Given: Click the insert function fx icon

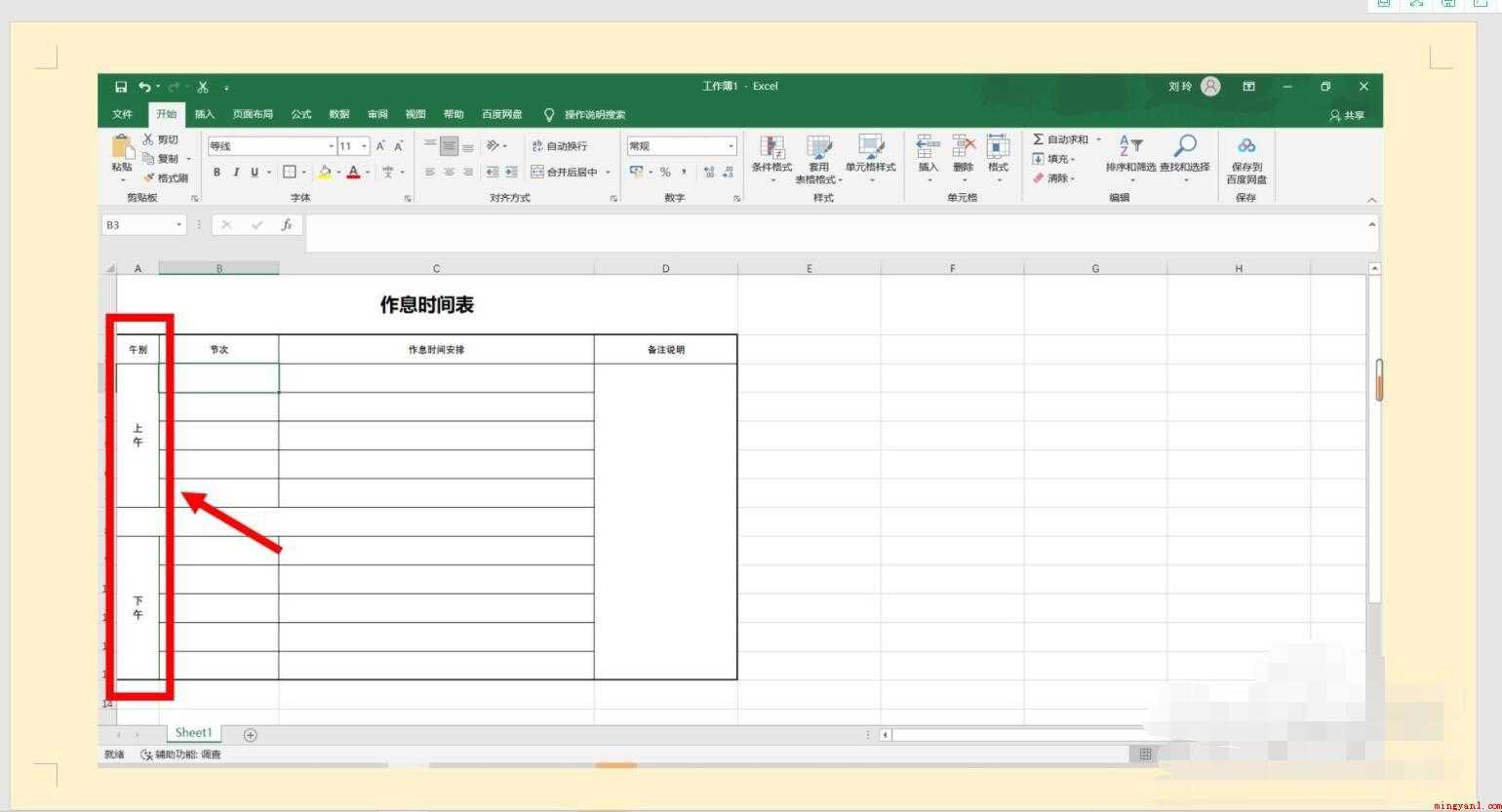Looking at the screenshot, I should pos(287,224).
